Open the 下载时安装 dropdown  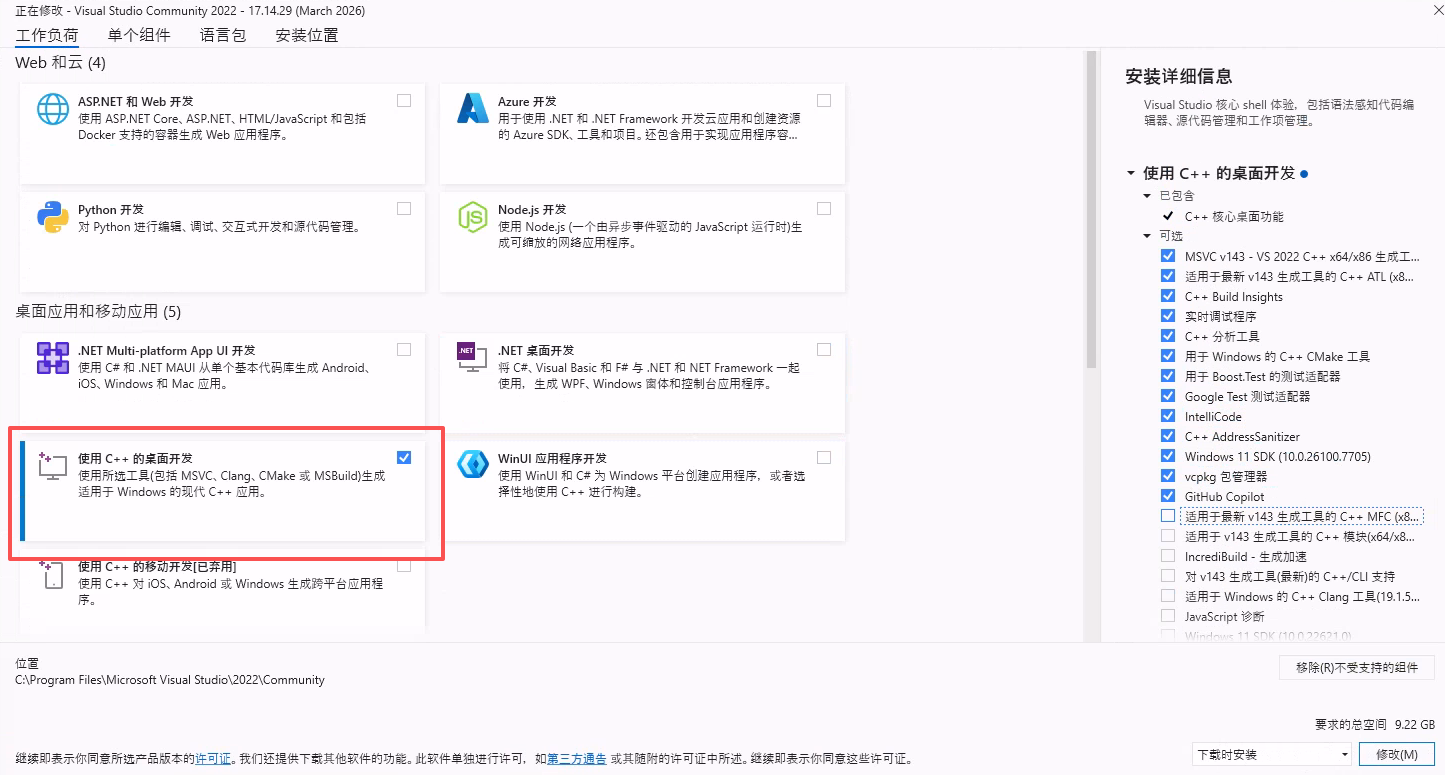(1272, 754)
